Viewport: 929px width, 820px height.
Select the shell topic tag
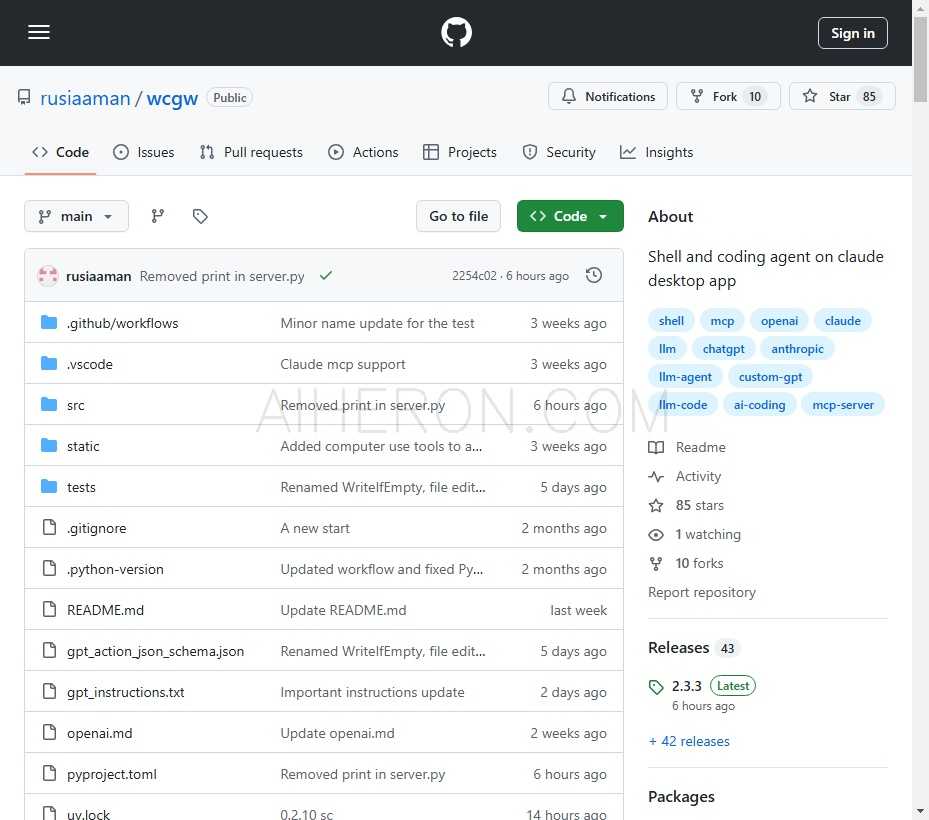[x=671, y=321]
